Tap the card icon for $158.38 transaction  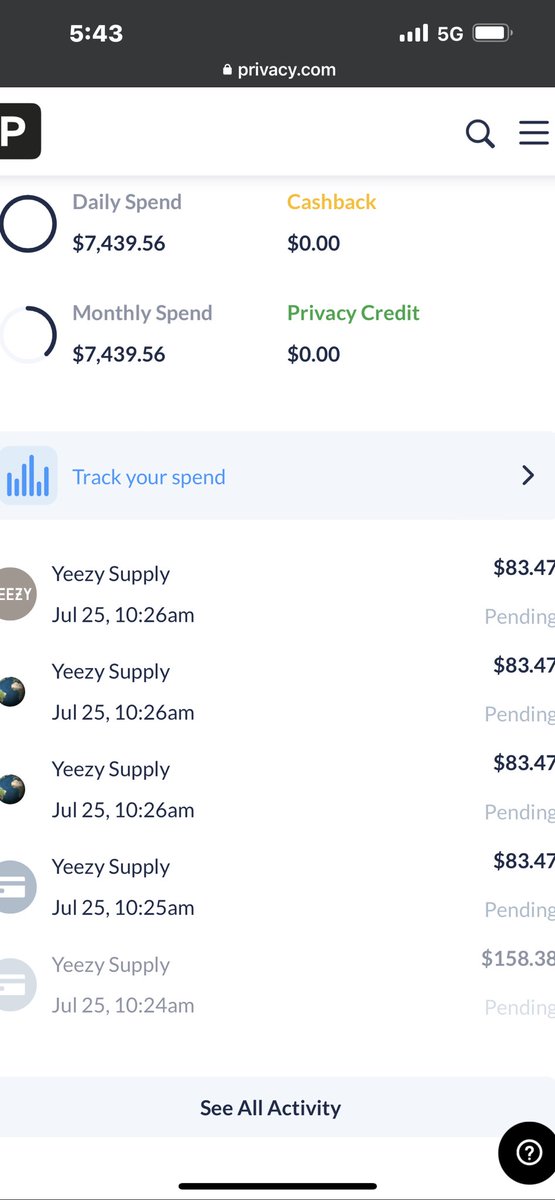(x=17, y=984)
